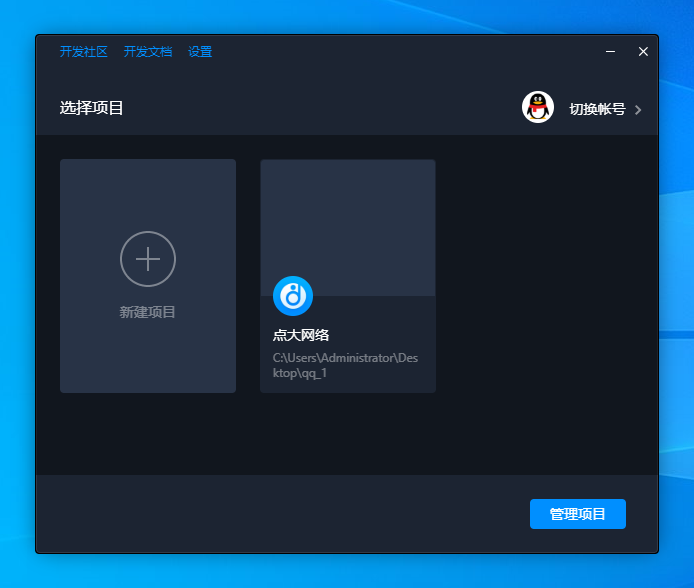Image resolution: width=694 pixels, height=588 pixels.
Task: Click the title bar between 设置 and minimize
Action: tap(400, 52)
